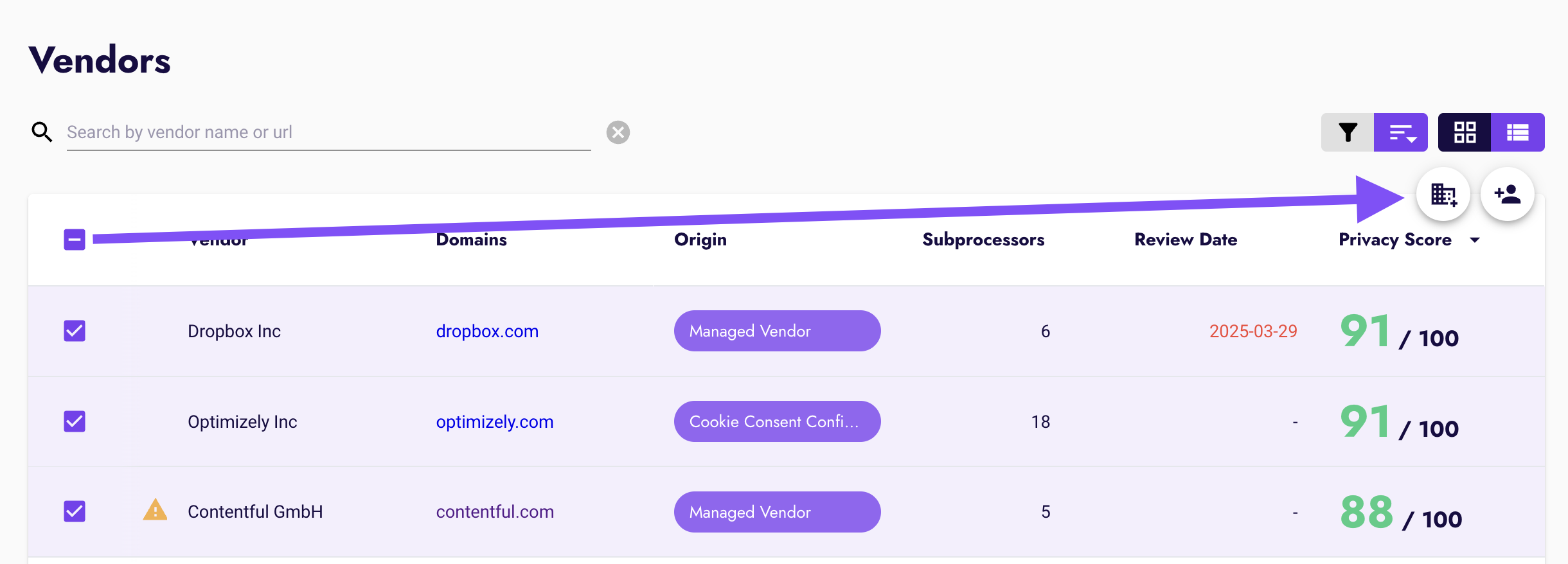
Task: Click the Privacy Score sort arrow
Action: click(x=1475, y=240)
